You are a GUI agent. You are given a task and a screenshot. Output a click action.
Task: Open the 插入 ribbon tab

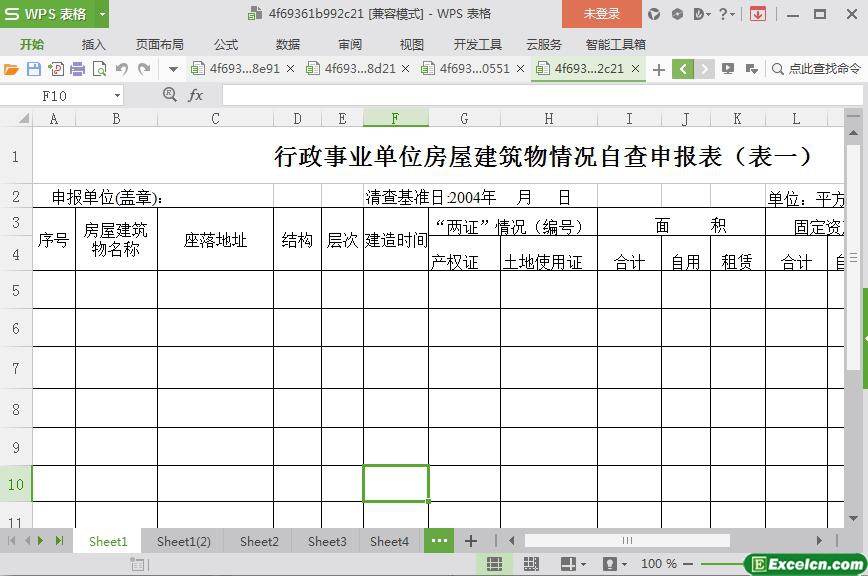click(93, 44)
